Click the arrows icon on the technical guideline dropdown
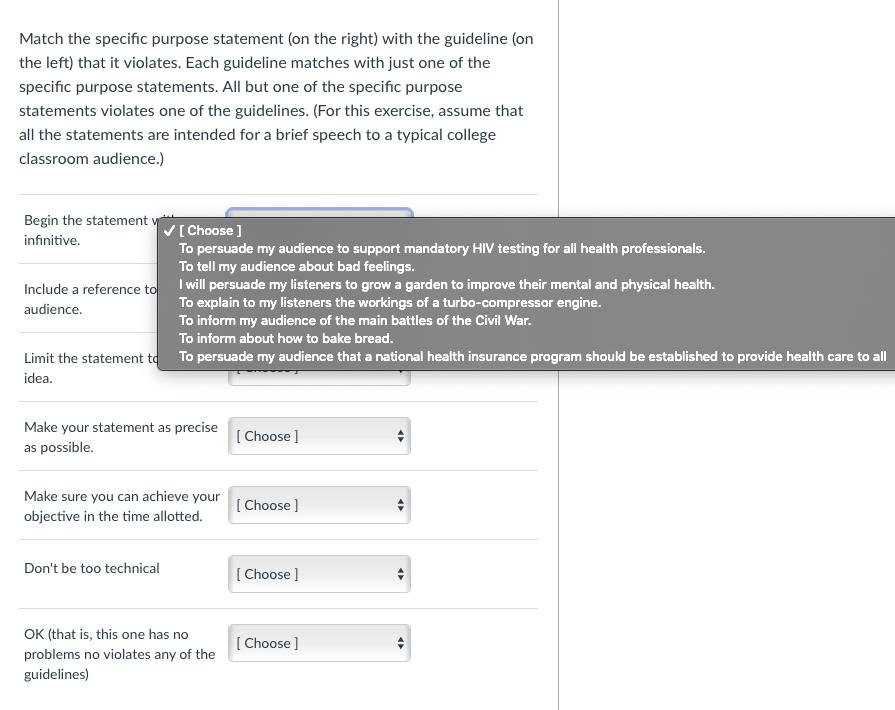 coord(399,574)
